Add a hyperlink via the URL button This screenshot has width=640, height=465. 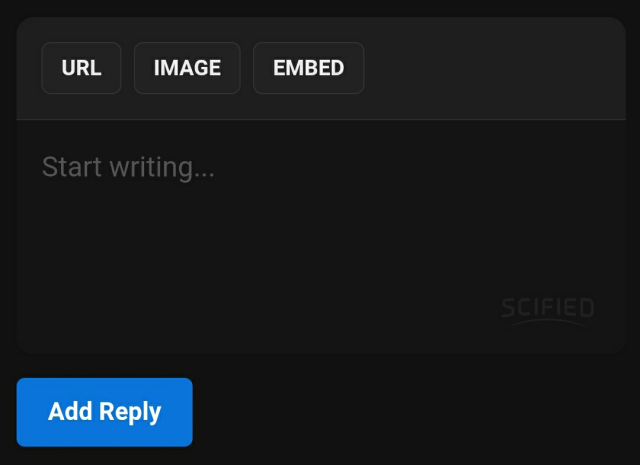pyautogui.click(x=81, y=68)
